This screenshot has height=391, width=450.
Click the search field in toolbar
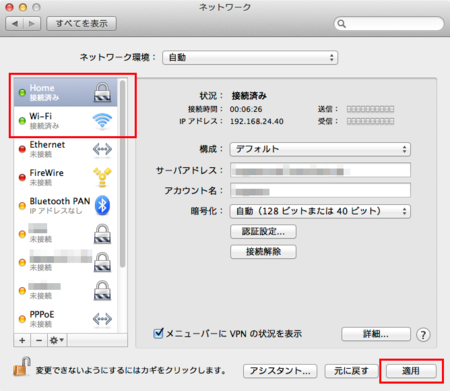click(x=389, y=24)
